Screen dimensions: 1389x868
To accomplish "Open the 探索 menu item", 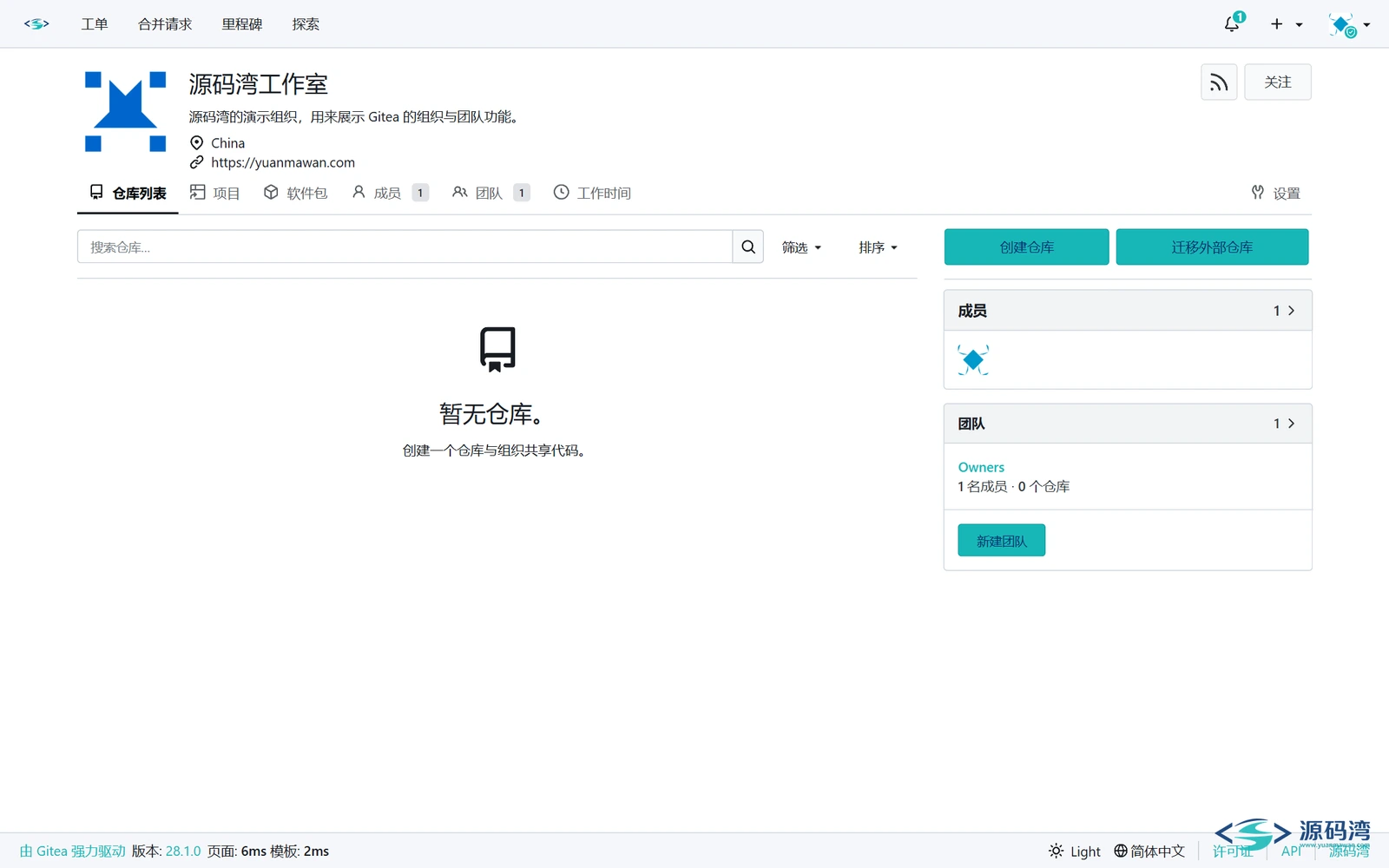I will pyautogui.click(x=306, y=24).
